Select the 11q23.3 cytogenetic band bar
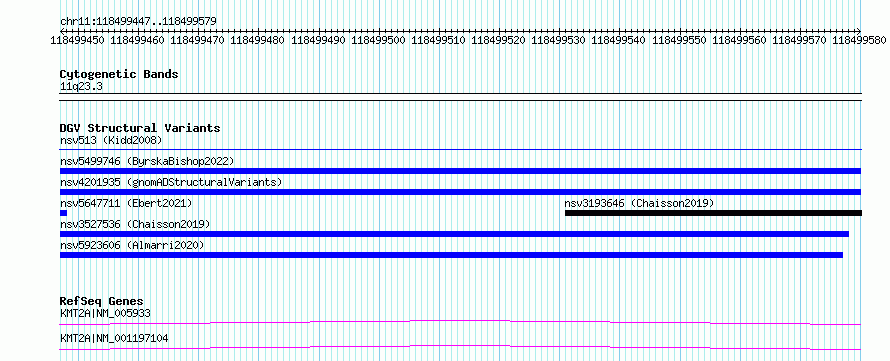The width and height of the screenshot is (890, 361). coord(461,96)
